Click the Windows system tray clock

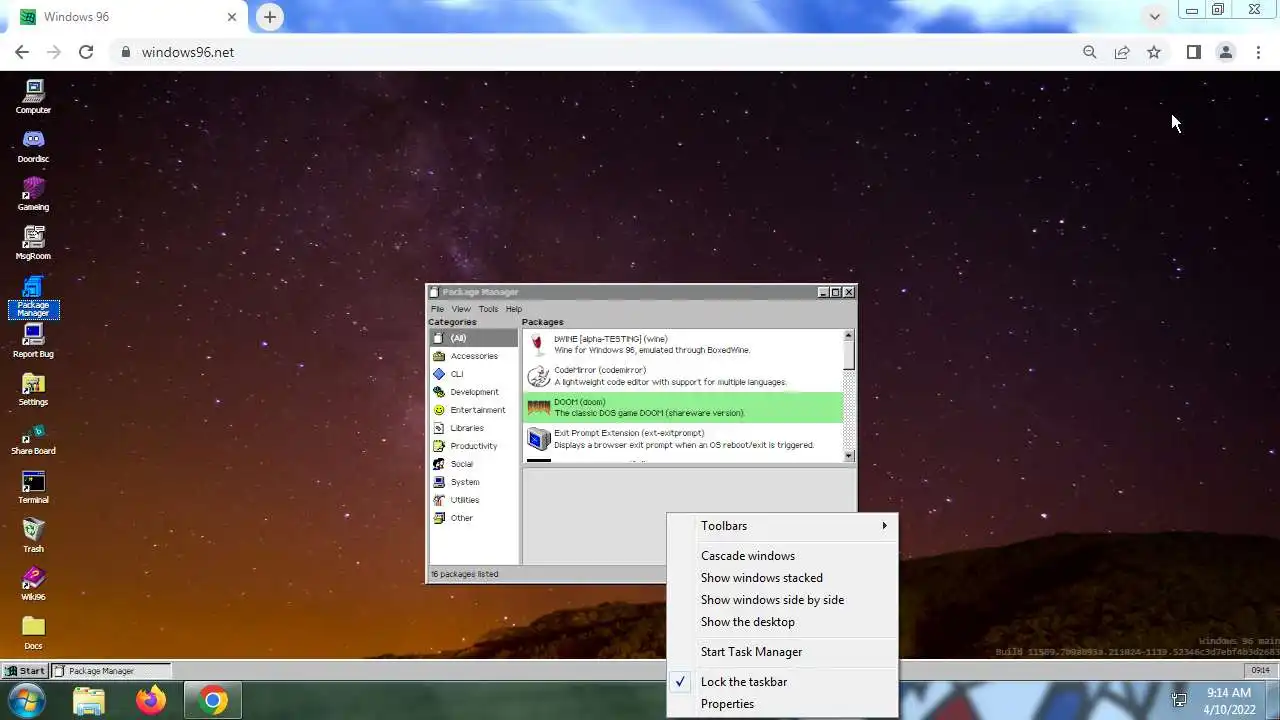coord(1228,700)
